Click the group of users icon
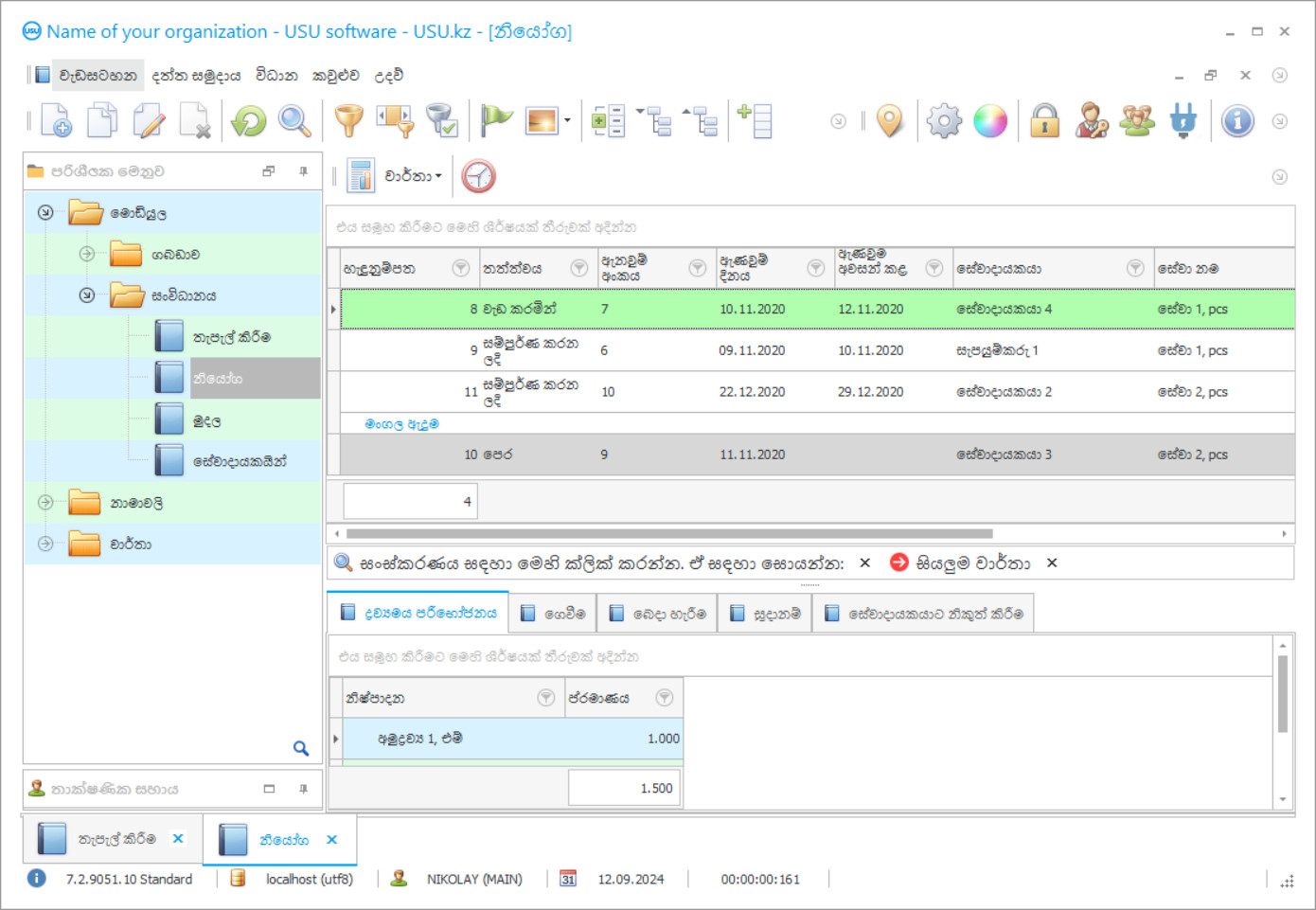 pos(1137,120)
